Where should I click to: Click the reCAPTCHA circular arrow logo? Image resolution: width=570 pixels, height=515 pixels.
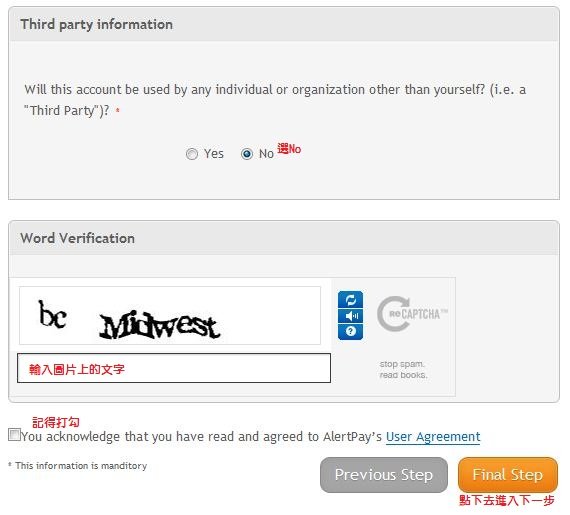394,314
